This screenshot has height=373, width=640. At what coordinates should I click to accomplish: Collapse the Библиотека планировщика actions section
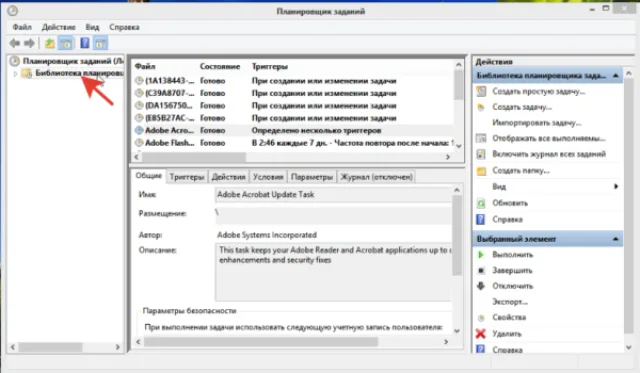(x=616, y=76)
